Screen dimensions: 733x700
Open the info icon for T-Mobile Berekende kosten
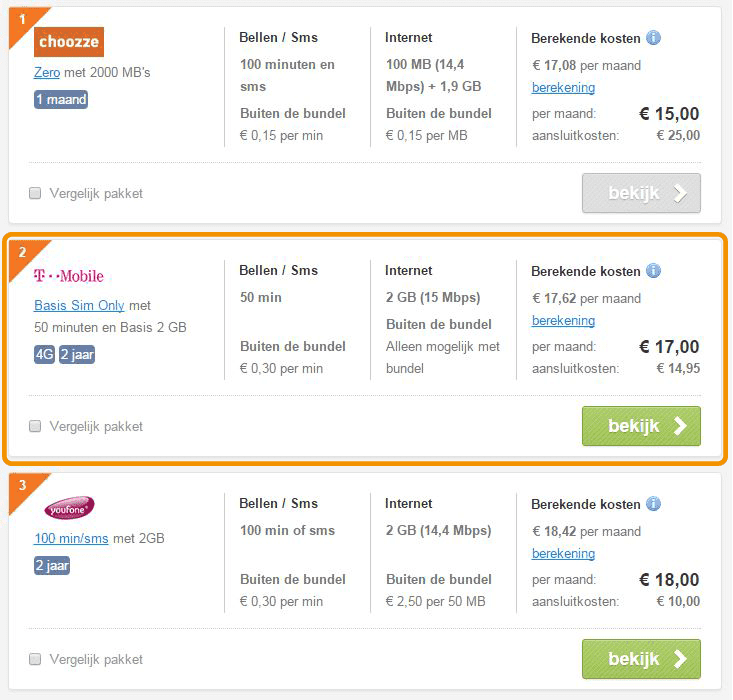654,270
